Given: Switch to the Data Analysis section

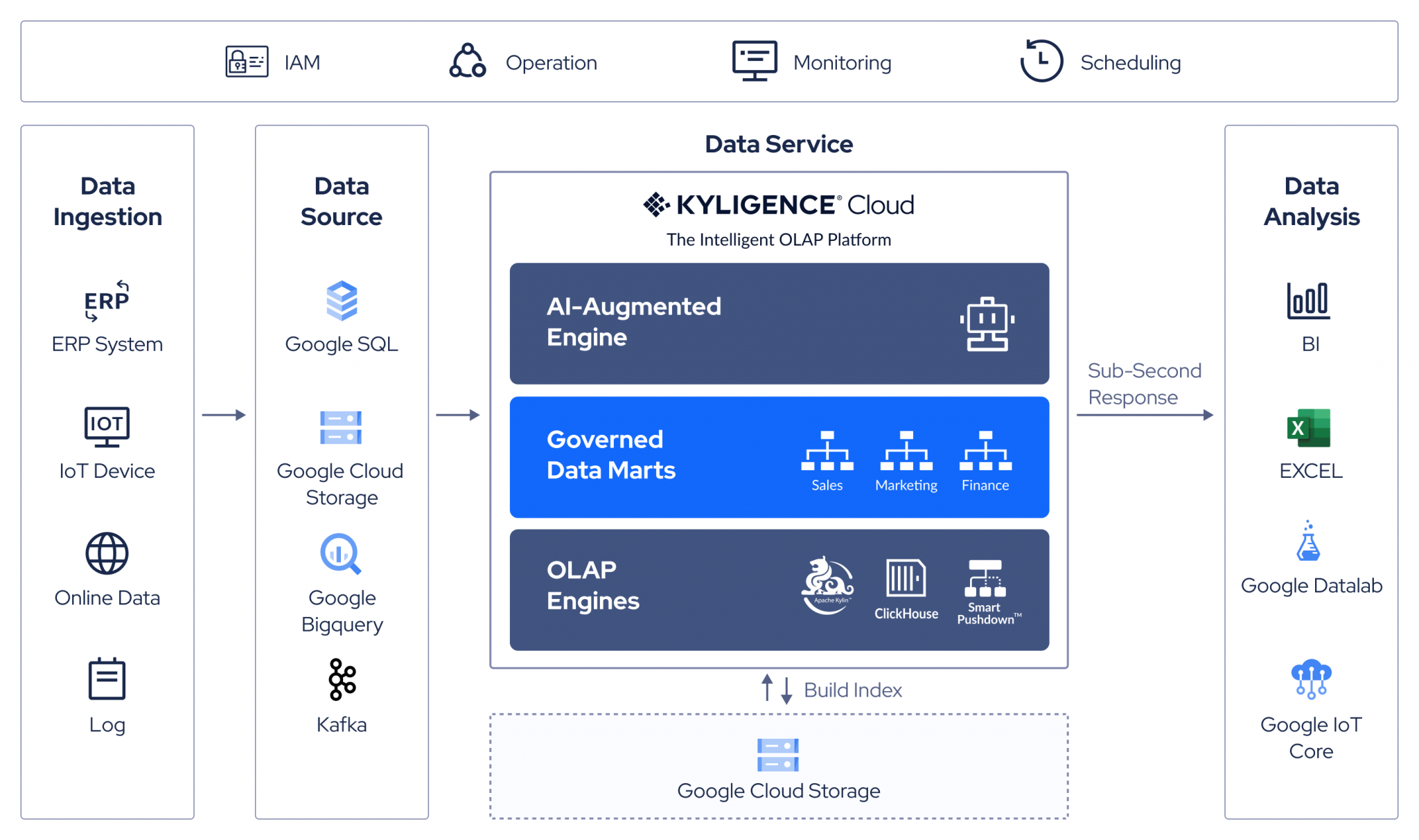Looking at the screenshot, I should [x=1310, y=201].
